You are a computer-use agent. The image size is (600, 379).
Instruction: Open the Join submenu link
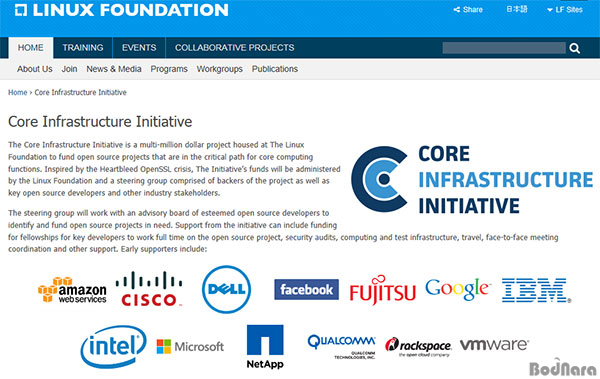[x=69, y=69]
